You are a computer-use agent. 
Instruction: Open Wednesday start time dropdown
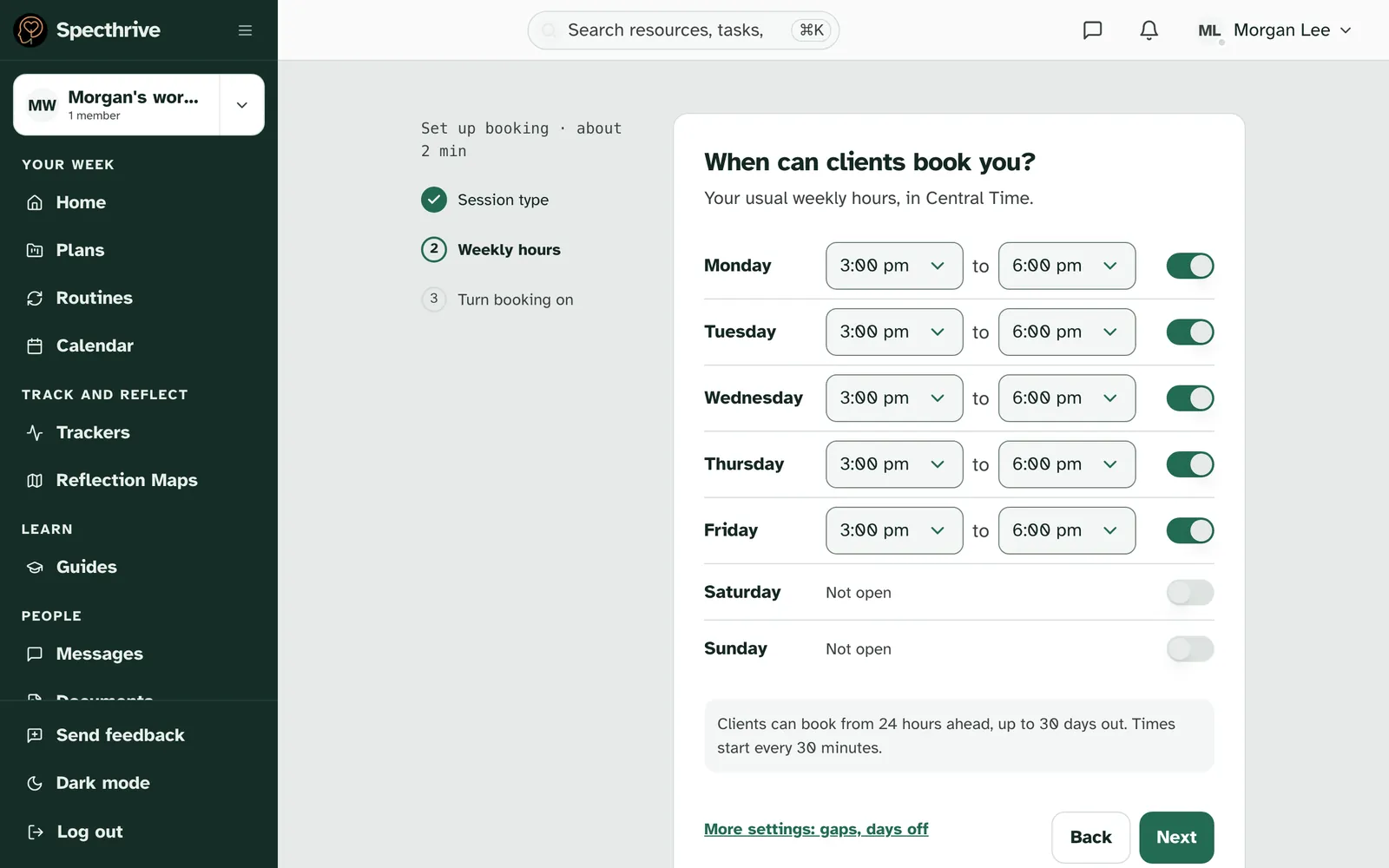coord(894,398)
